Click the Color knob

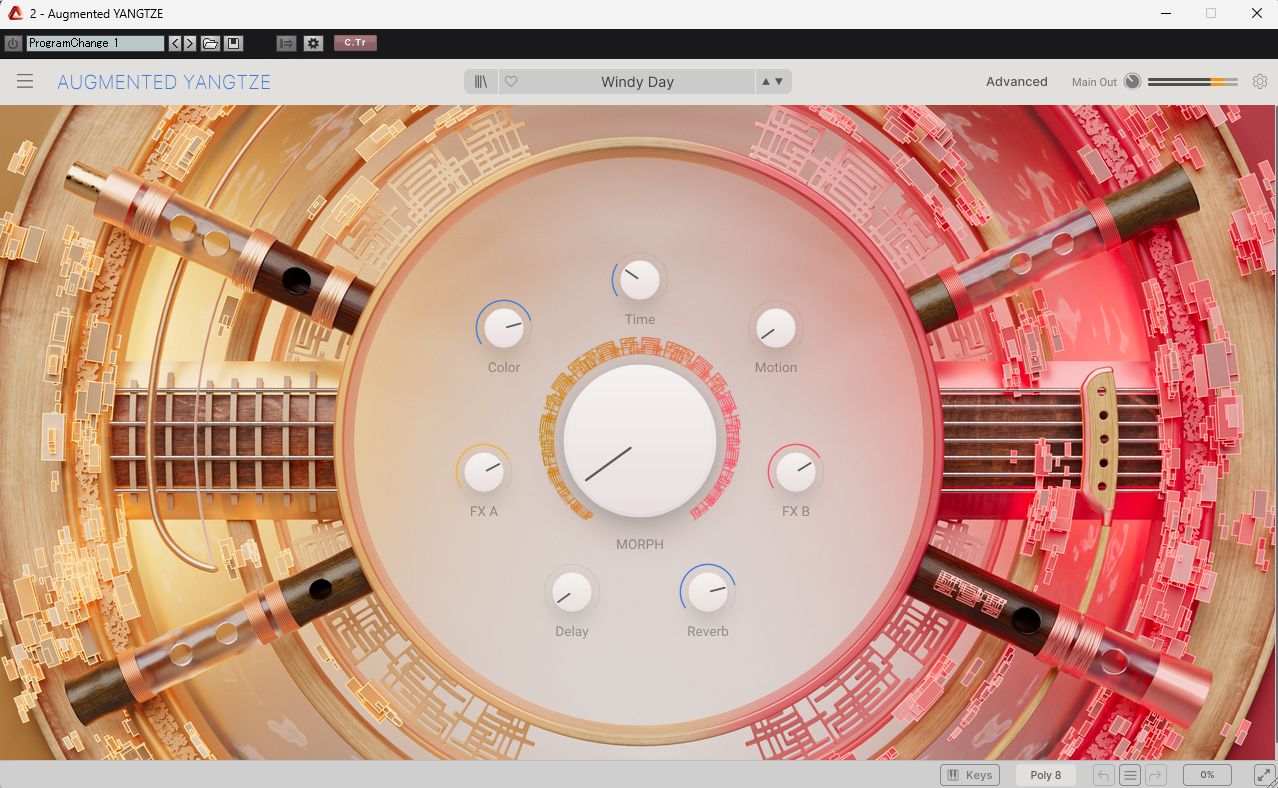[x=504, y=328]
